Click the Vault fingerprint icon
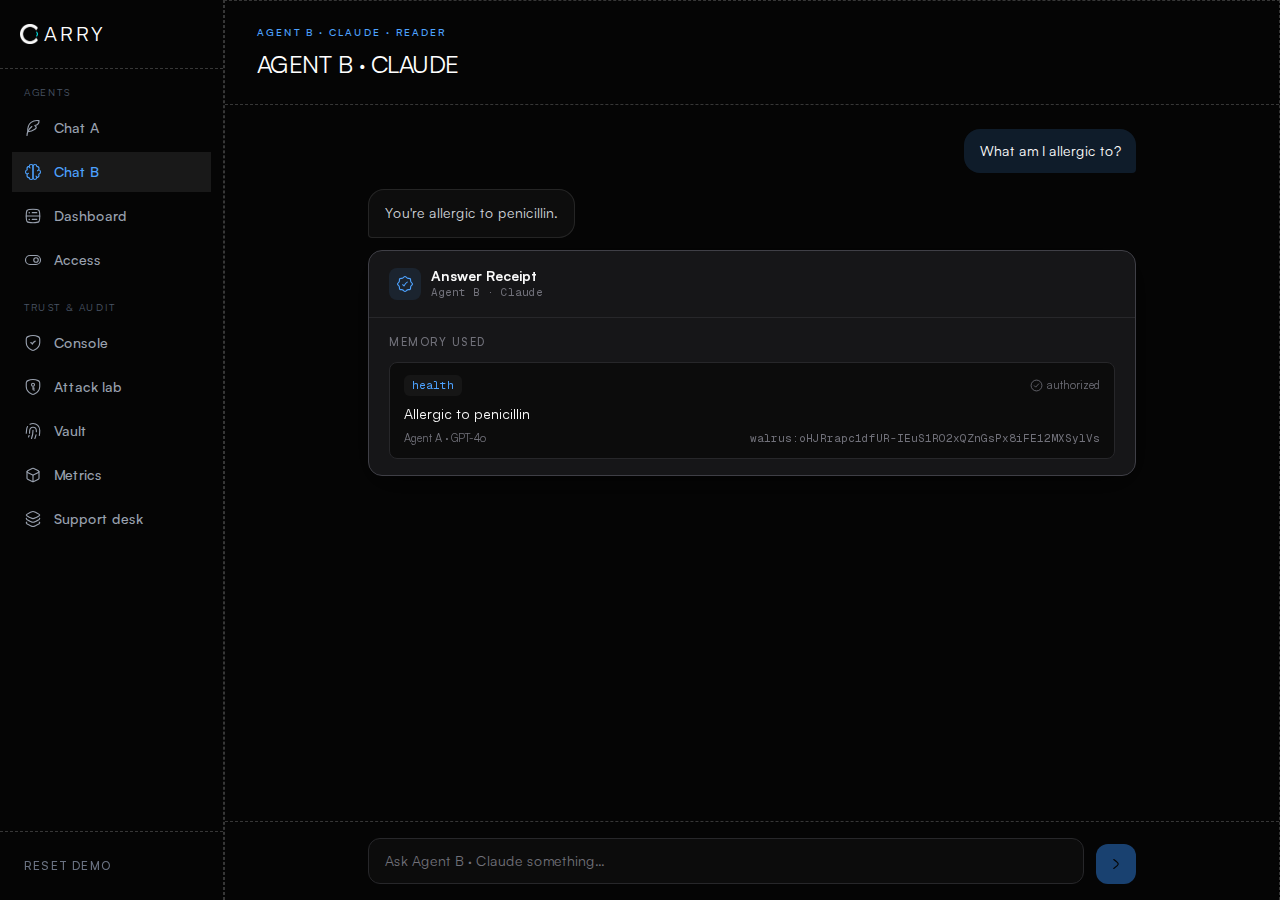This screenshot has width=1280, height=900. pyautogui.click(x=33, y=431)
